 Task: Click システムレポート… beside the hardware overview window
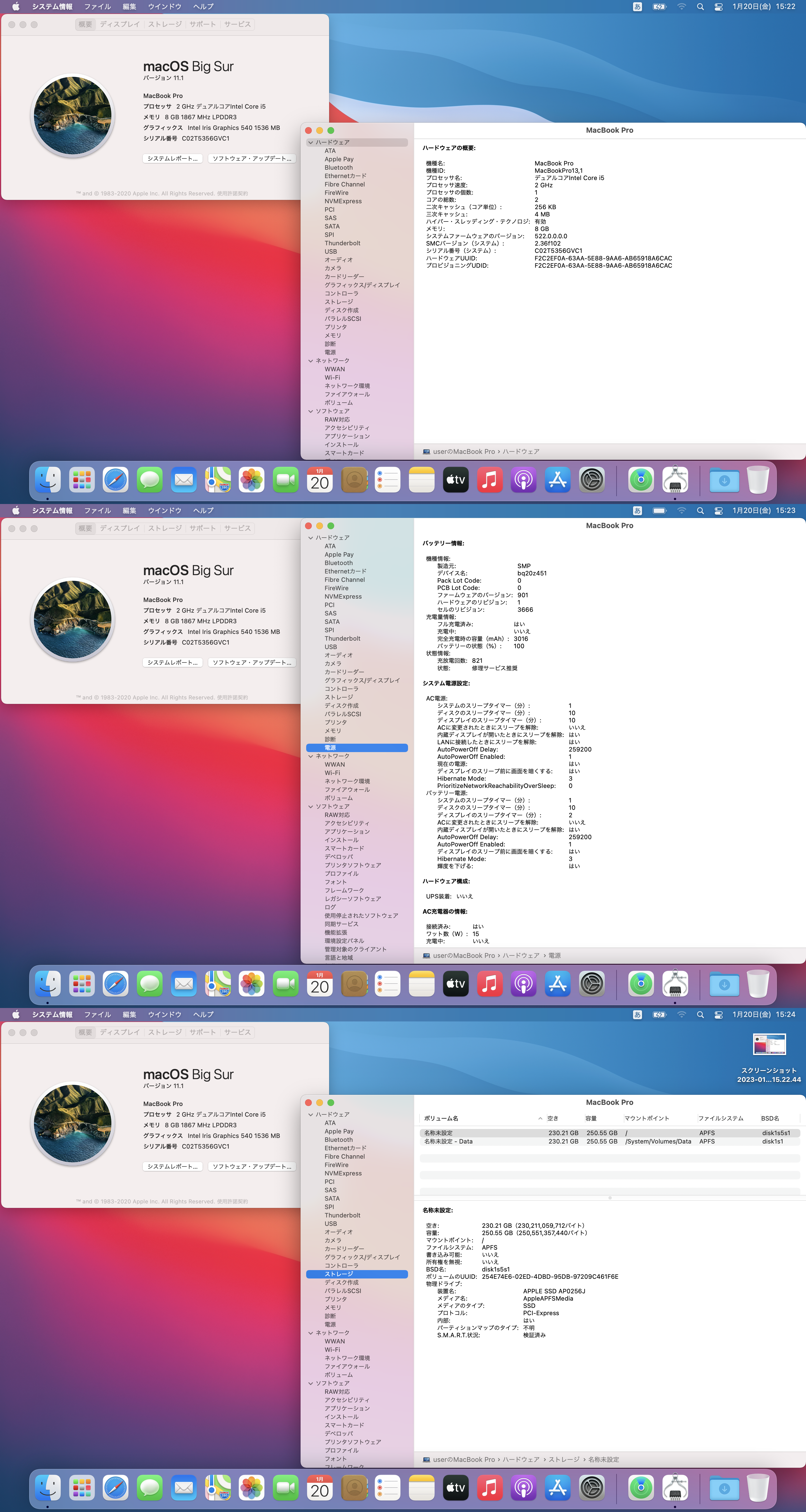(x=173, y=158)
